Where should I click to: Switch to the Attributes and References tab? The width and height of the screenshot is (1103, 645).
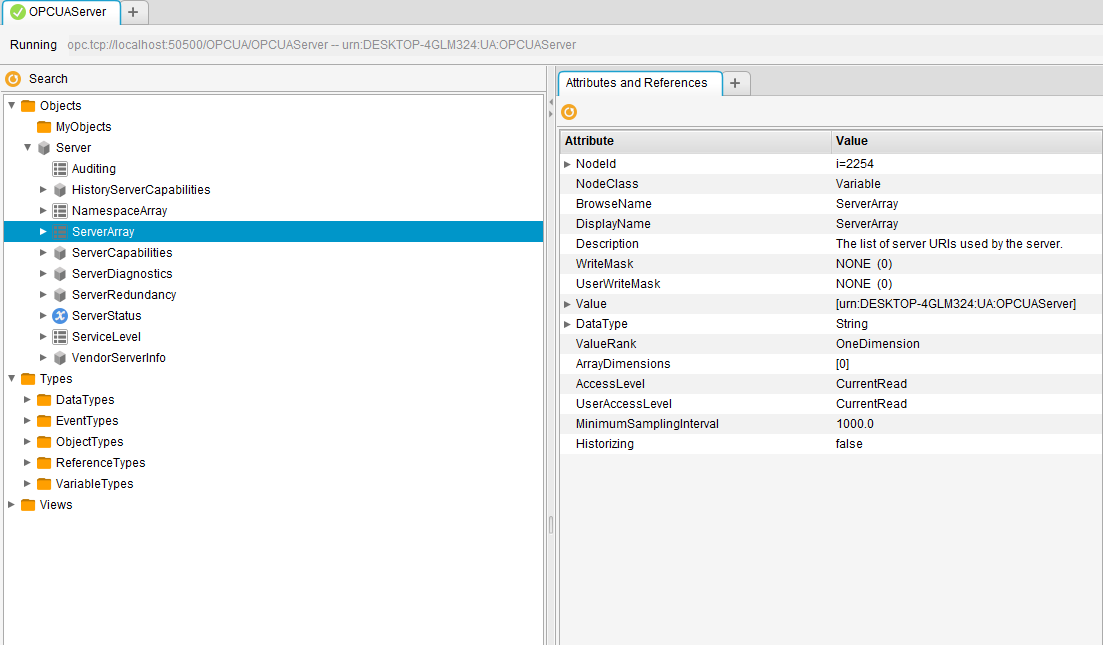(639, 83)
